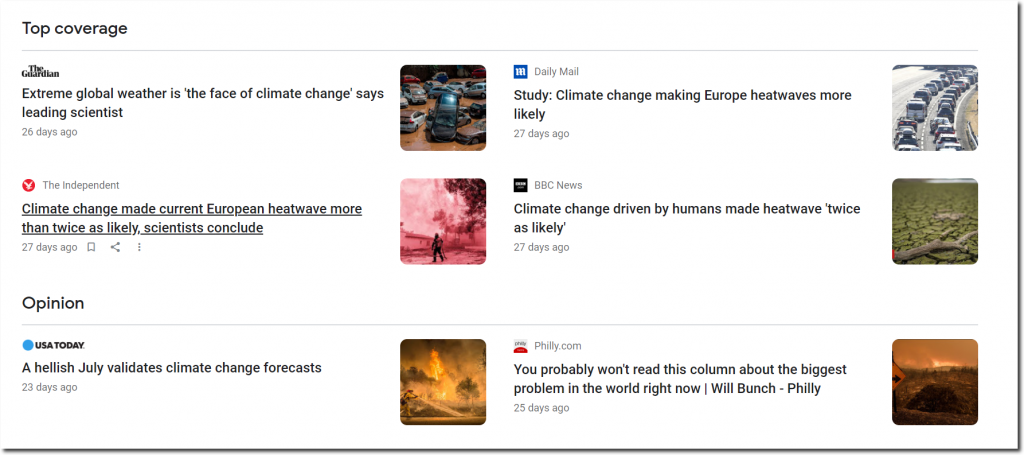The width and height of the screenshot is (1024, 455).
Task: Read the BBC 'twice as likely' heatwave article
Action: point(686,218)
